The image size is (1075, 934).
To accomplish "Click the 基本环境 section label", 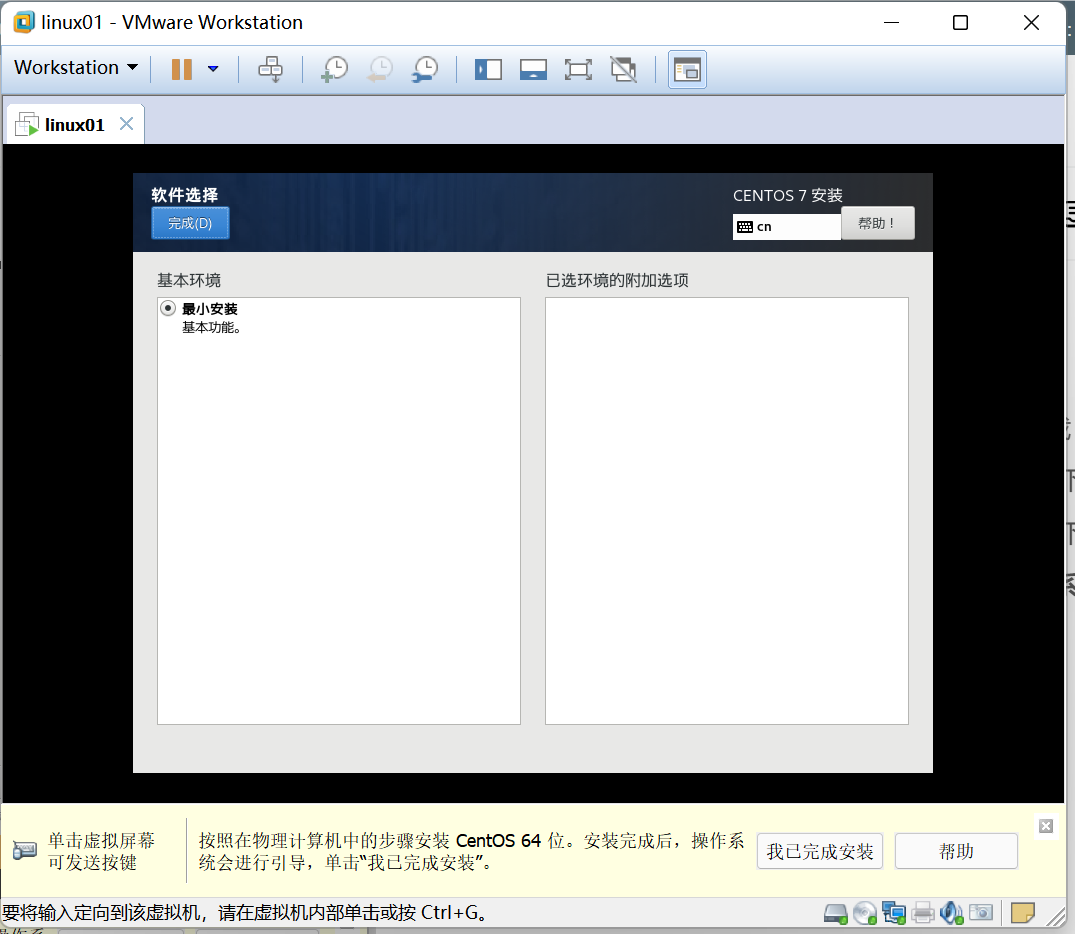I will tap(189, 280).
